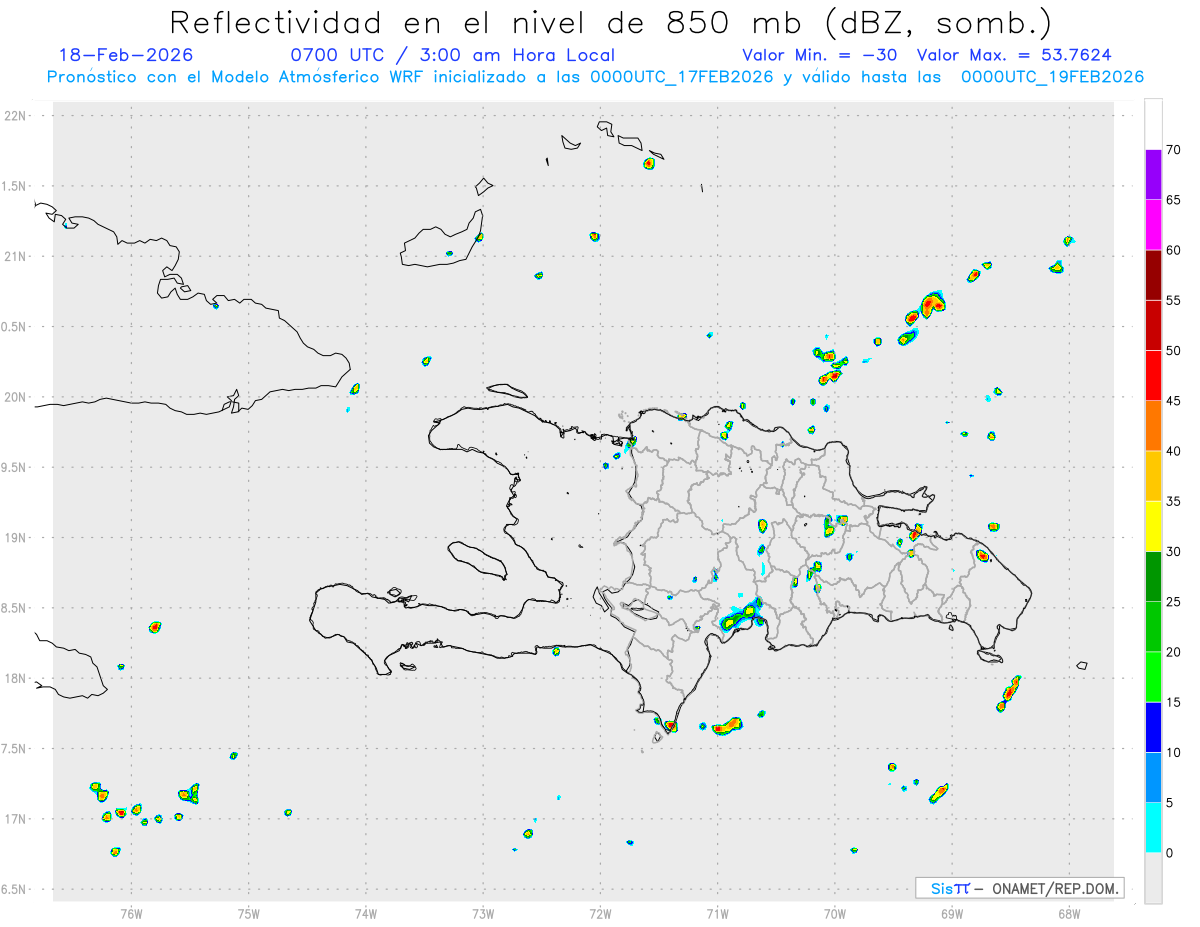Click the "76W" longitude axis label
The width and height of the screenshot is (1200, 927).
pyautogui.click(x=131, y=913)
